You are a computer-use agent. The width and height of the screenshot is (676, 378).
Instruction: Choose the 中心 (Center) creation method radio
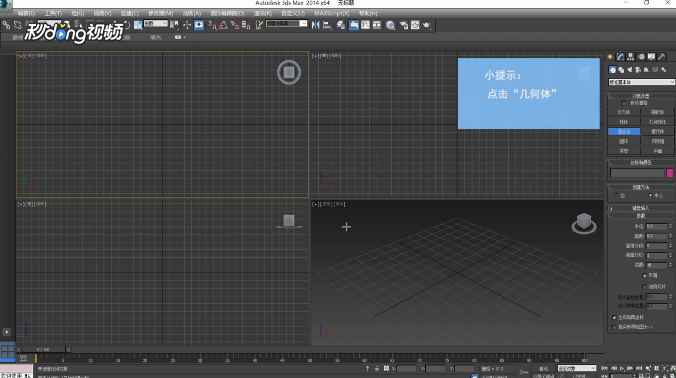point(650,195)
